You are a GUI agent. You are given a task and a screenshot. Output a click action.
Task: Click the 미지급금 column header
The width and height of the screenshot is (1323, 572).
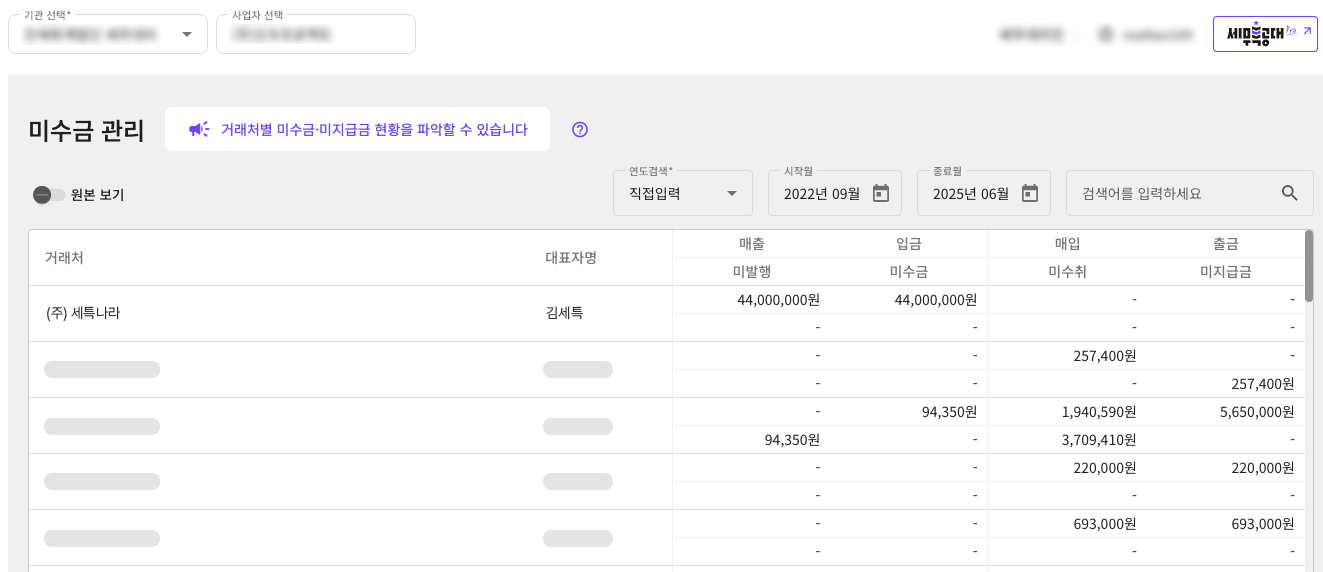point(1225,272)
